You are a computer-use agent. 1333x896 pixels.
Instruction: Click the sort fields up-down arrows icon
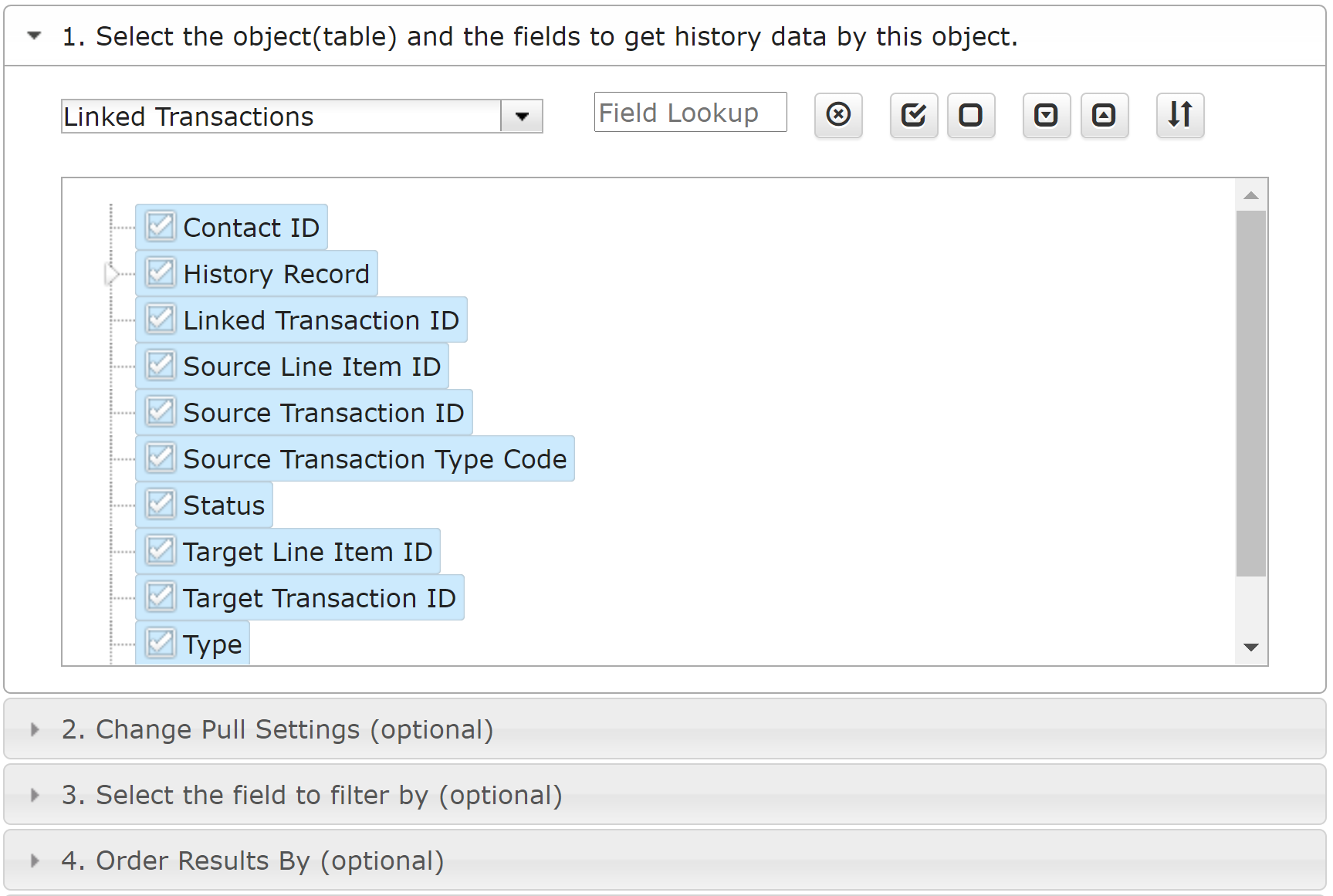[x=1180, y=115]
